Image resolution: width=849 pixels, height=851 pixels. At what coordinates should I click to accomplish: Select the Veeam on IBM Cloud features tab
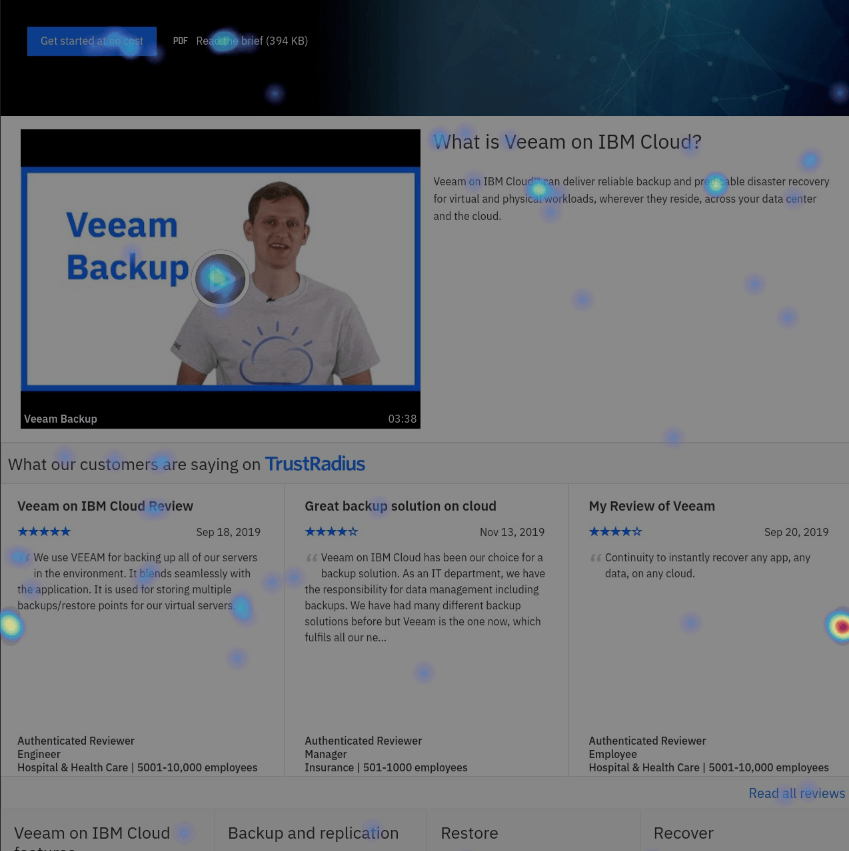(107, 833)
